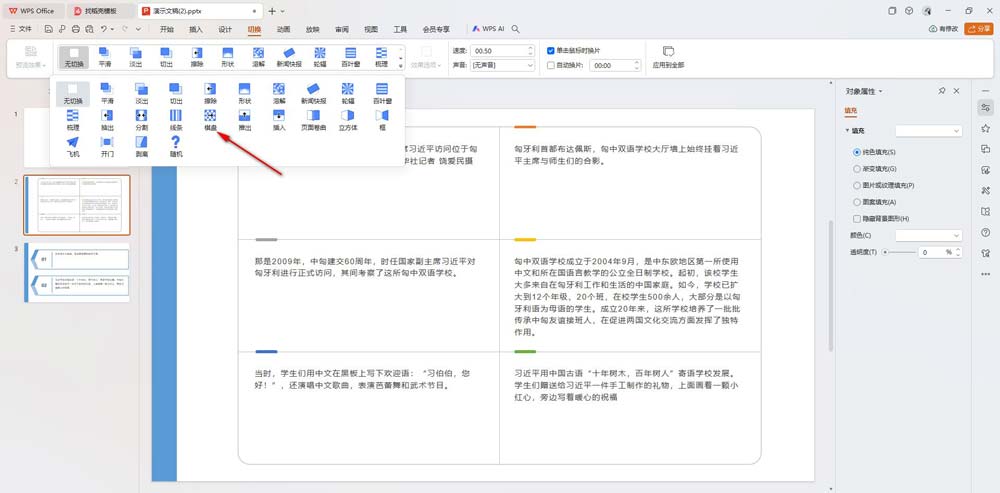Check 隐藏背景图形(H) checkbox

[x=857, y=219]
